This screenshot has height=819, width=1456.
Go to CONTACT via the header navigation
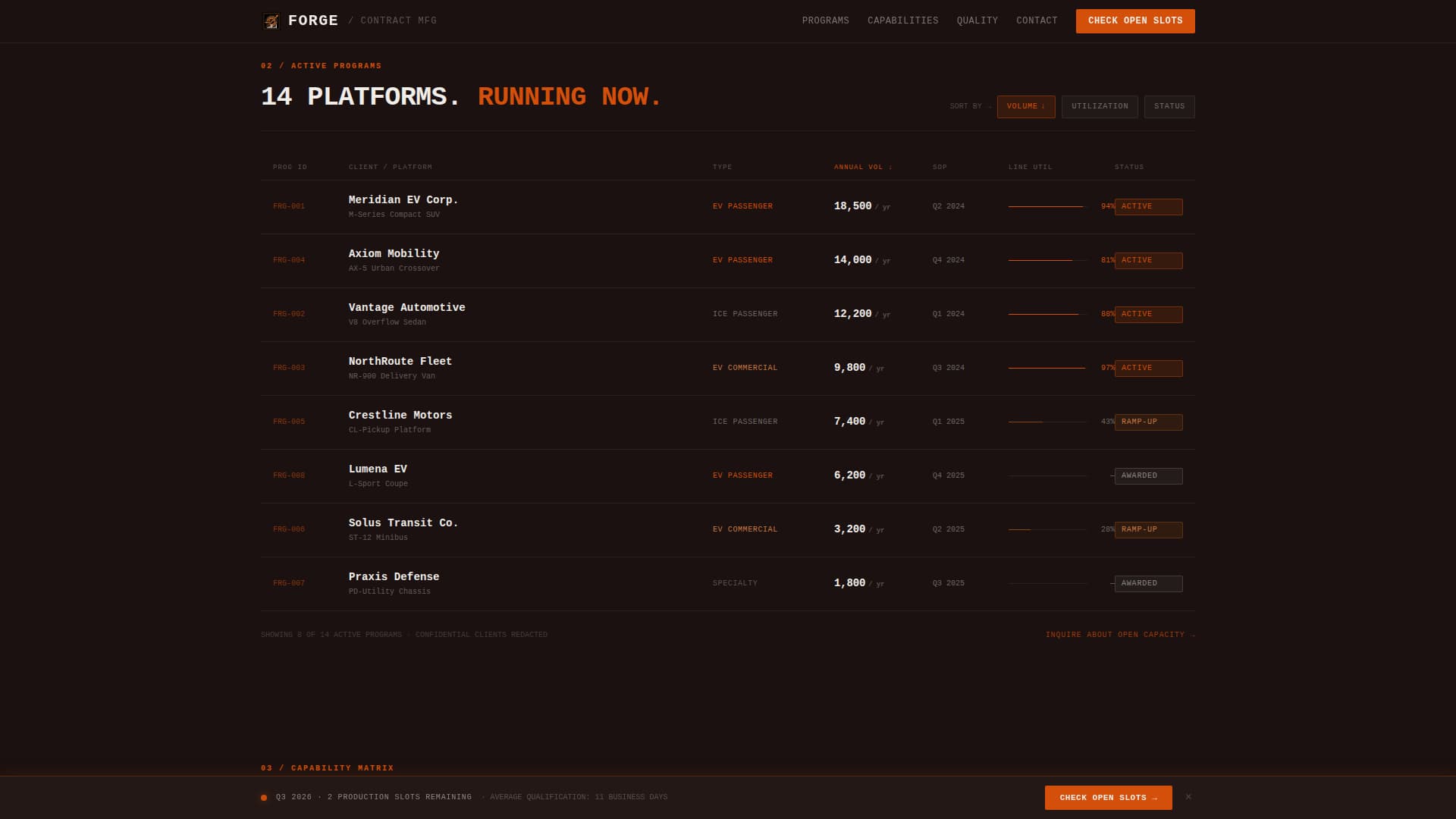click(x=1037, y=20)
